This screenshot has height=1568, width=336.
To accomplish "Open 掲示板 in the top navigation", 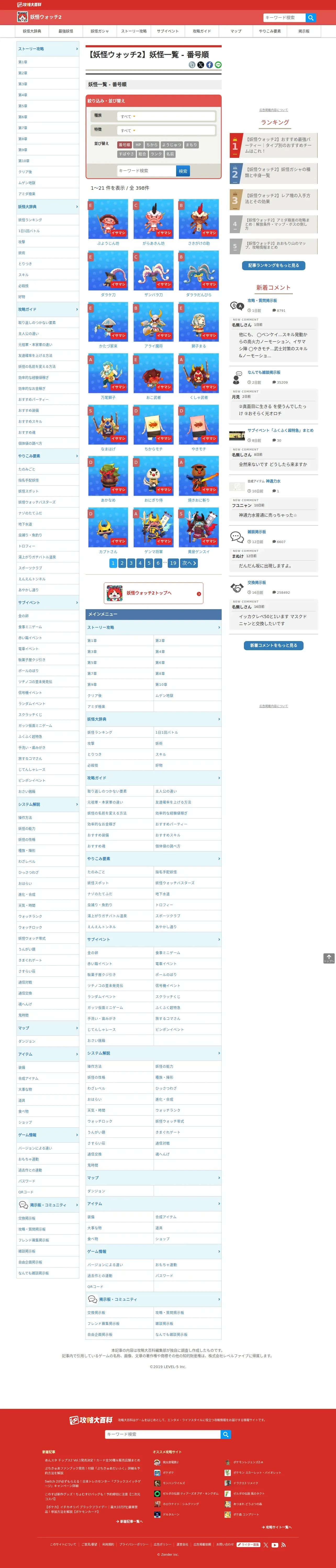I will [x=304, y=31].
